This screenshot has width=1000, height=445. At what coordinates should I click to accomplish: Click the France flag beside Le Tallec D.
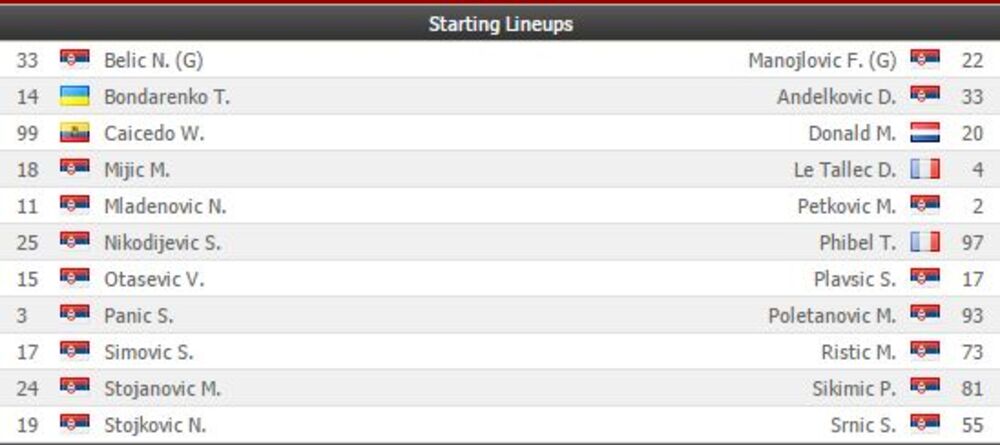[925, 170]
